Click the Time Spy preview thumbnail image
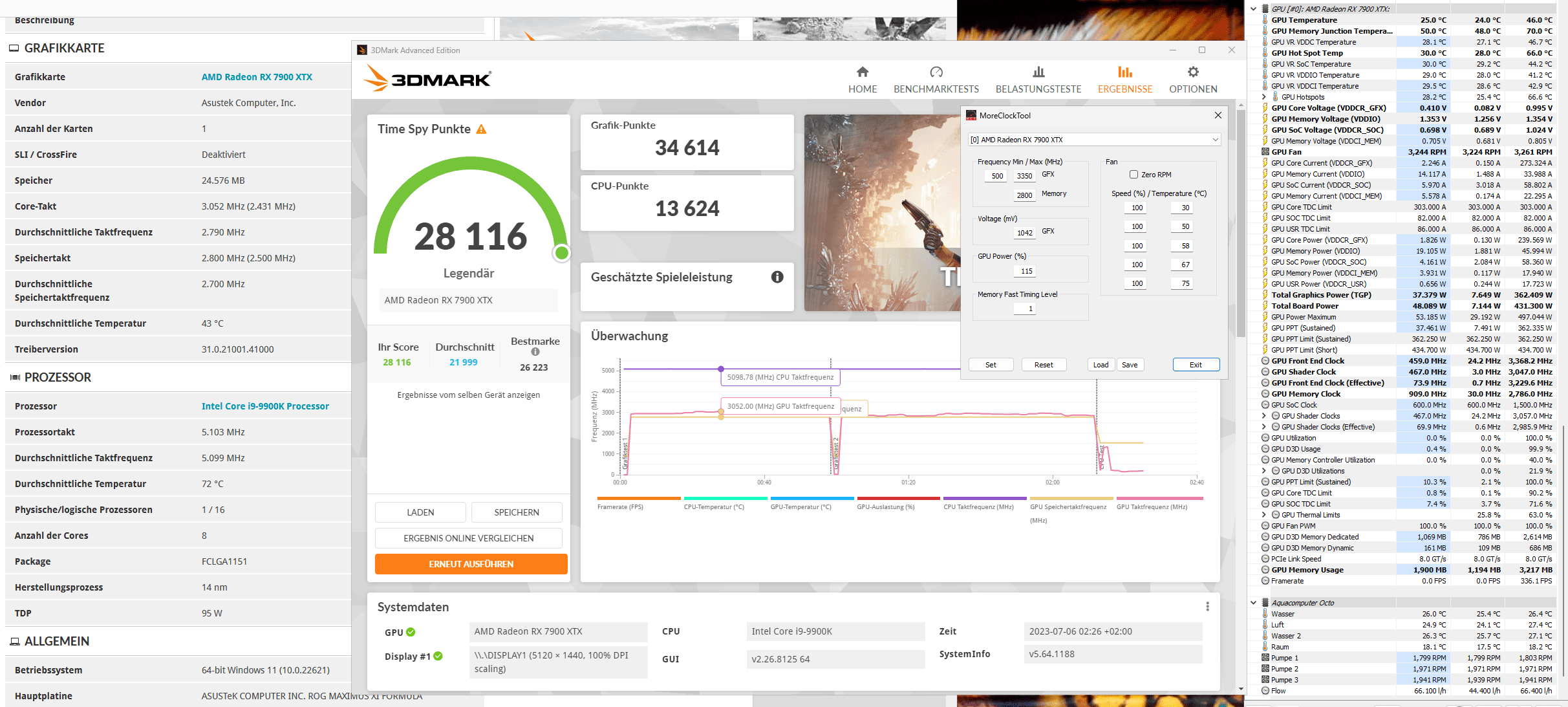The height and width of the screenshot is (707, 1568). coord(882,213)
